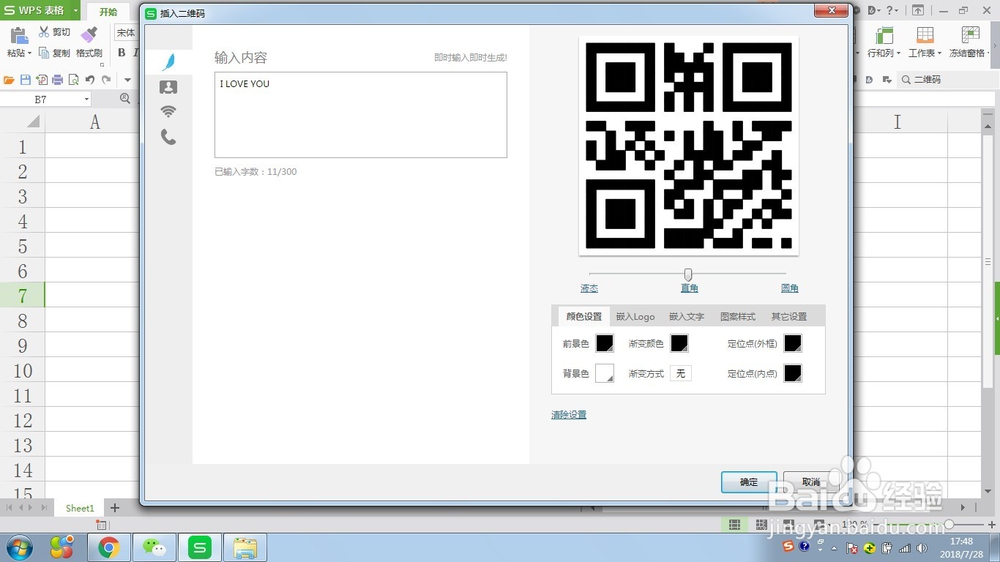Click the scissors cut icon

(x=44, y=31)
